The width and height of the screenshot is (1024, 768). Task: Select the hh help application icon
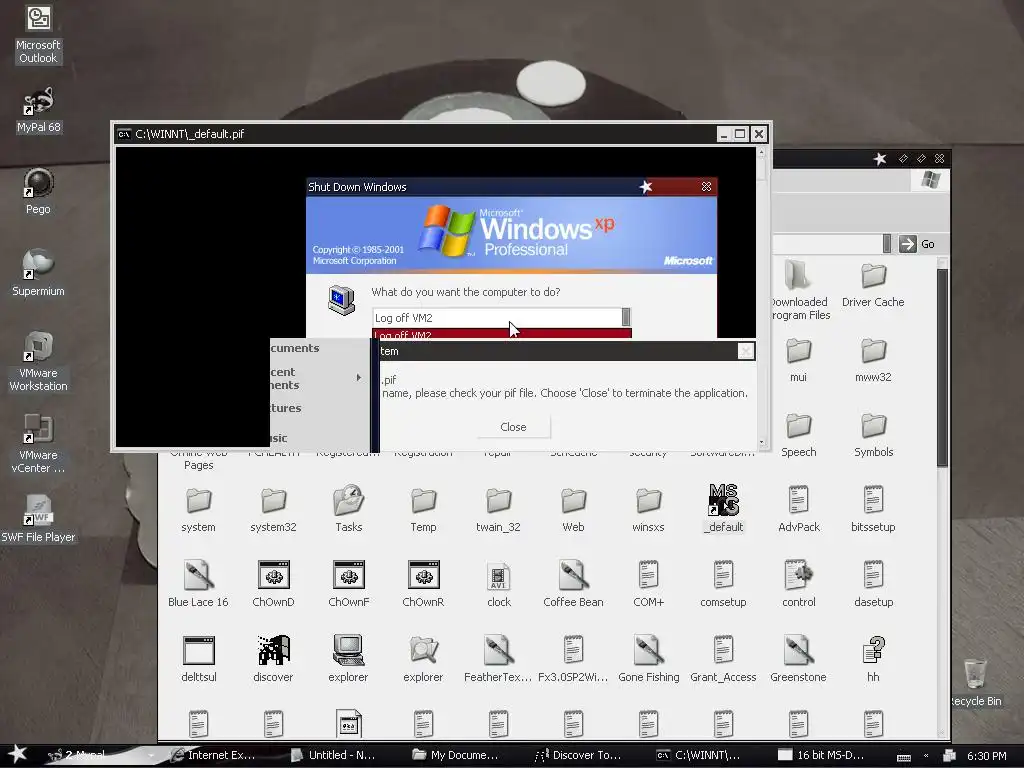pos(873,659)
